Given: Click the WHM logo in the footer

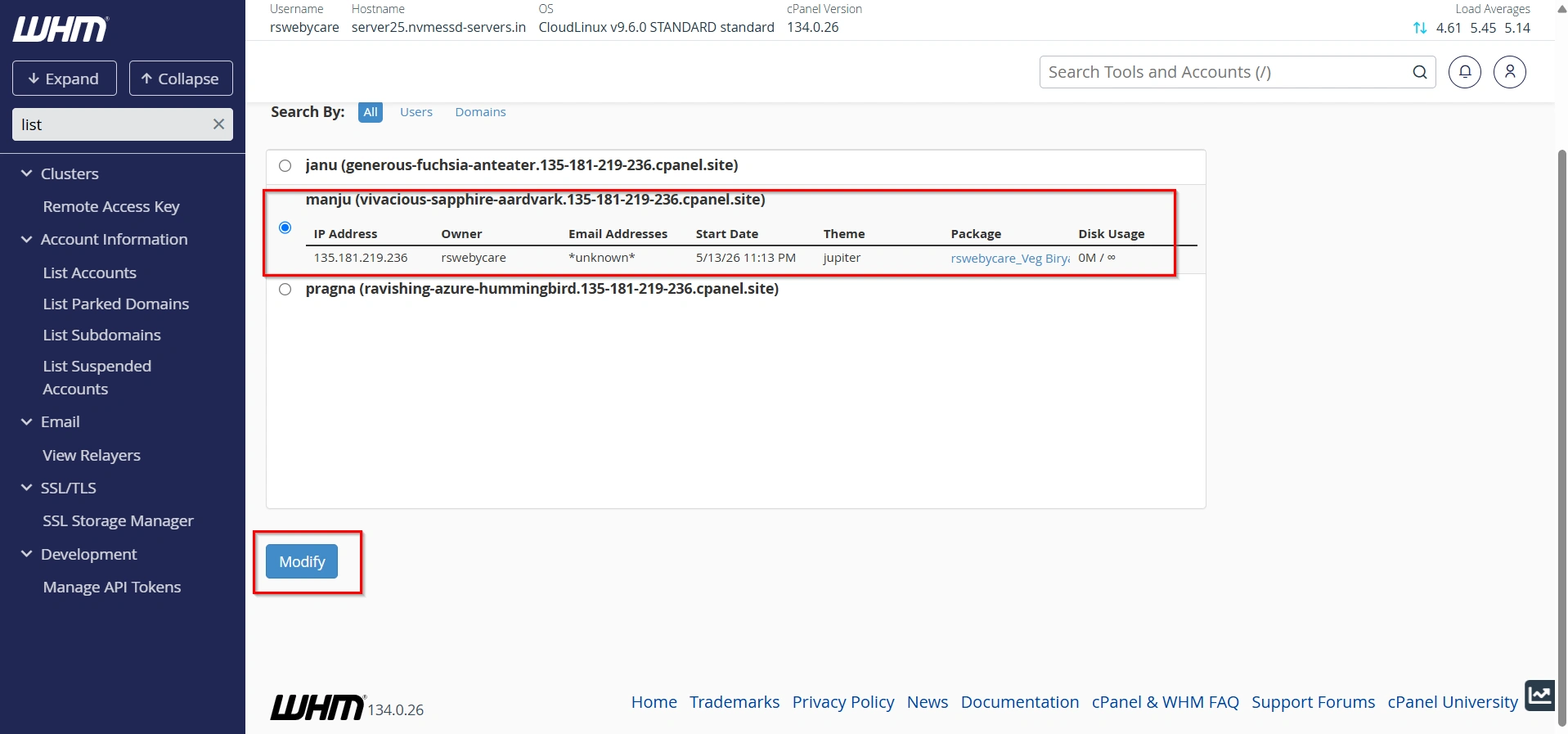Looking at the screenshot, I should coord(317,707).
